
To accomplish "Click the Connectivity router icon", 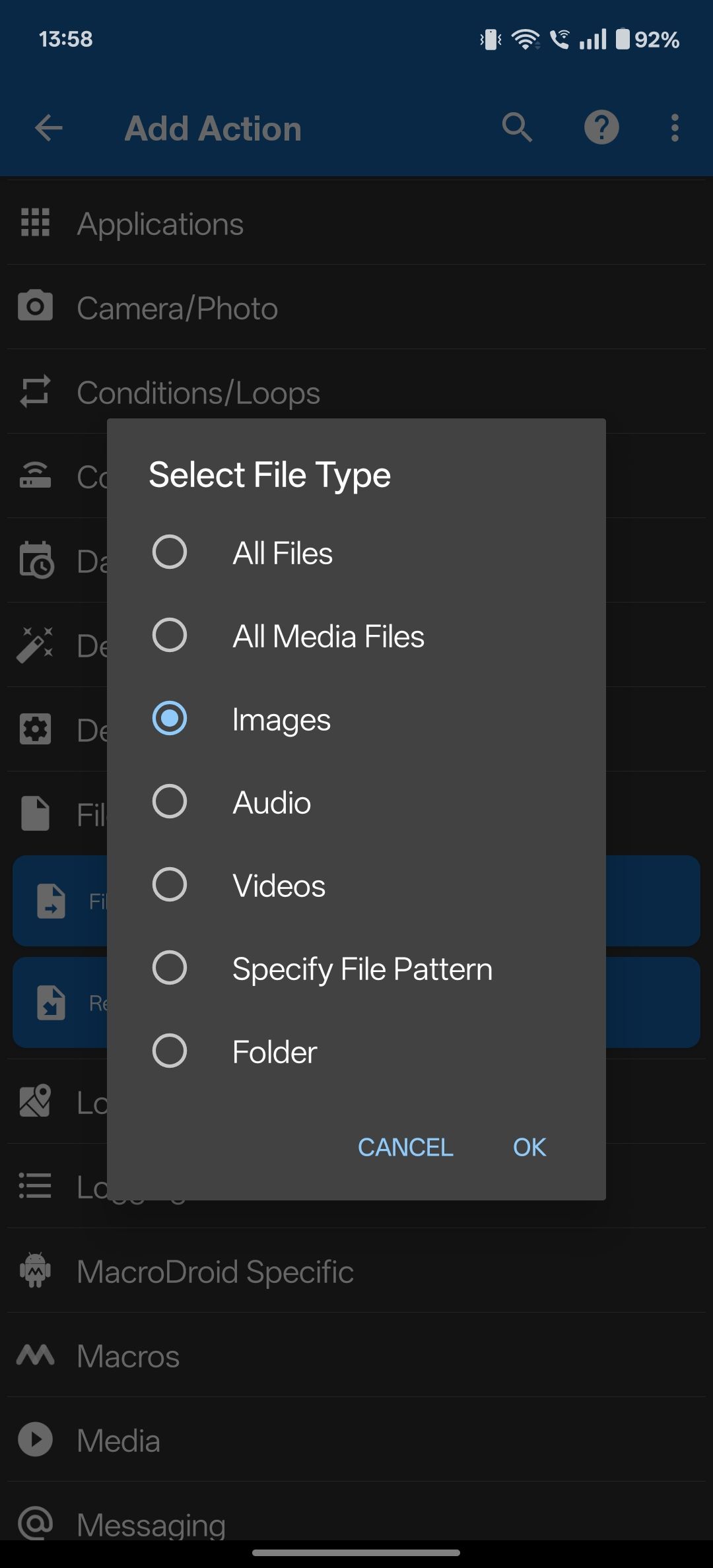I will [x=36, y=476].
